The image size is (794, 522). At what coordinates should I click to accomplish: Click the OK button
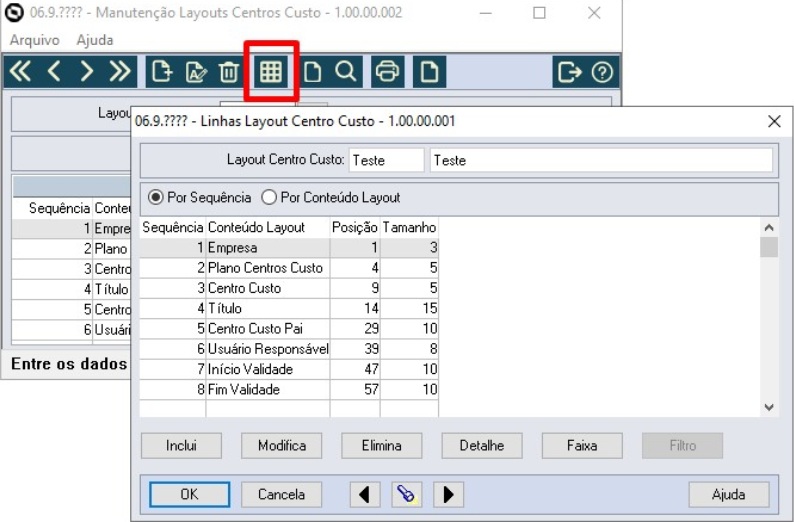(x=189, y=494)
